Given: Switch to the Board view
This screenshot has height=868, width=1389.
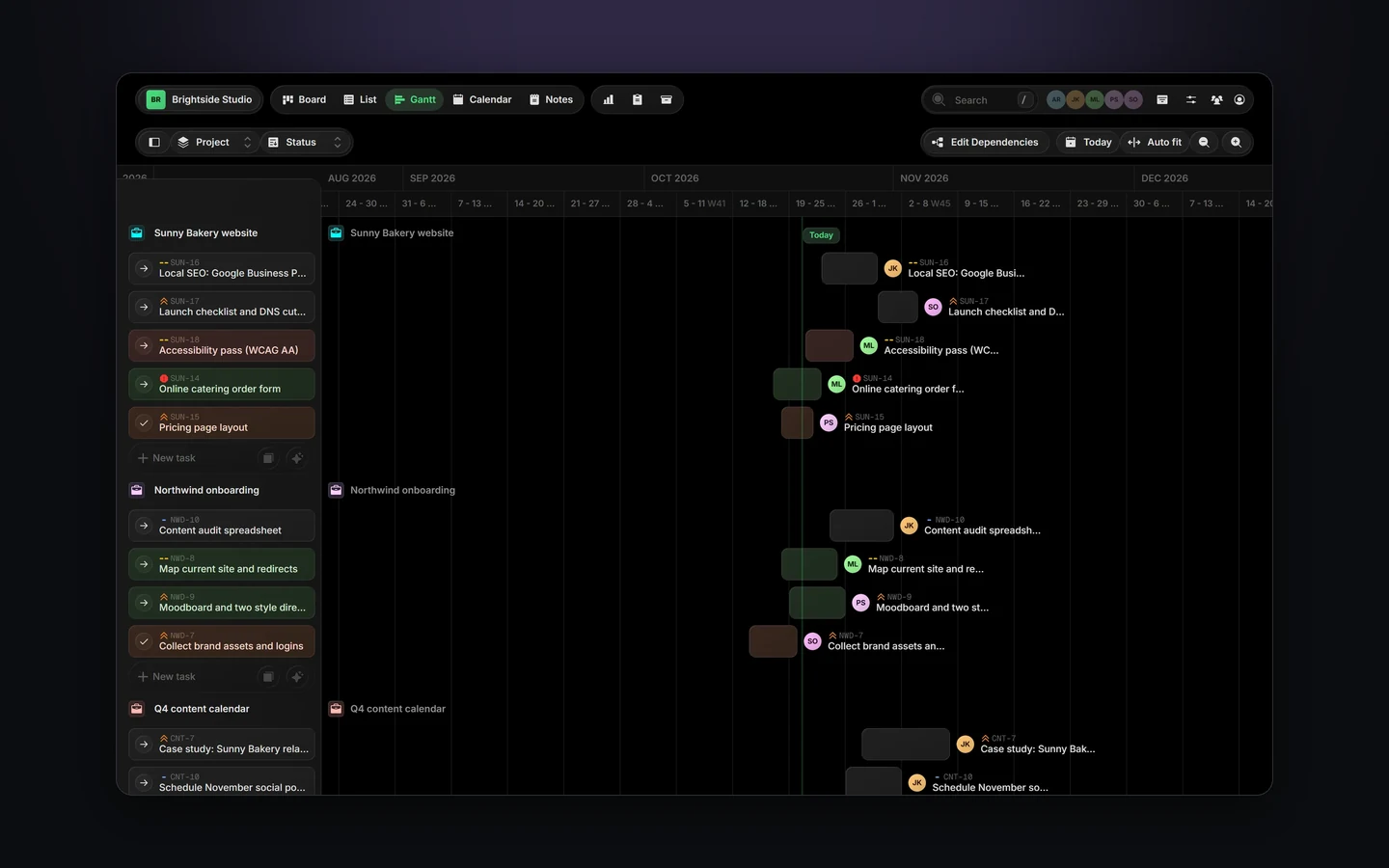Looking at the screenshot, I should 304,99.
